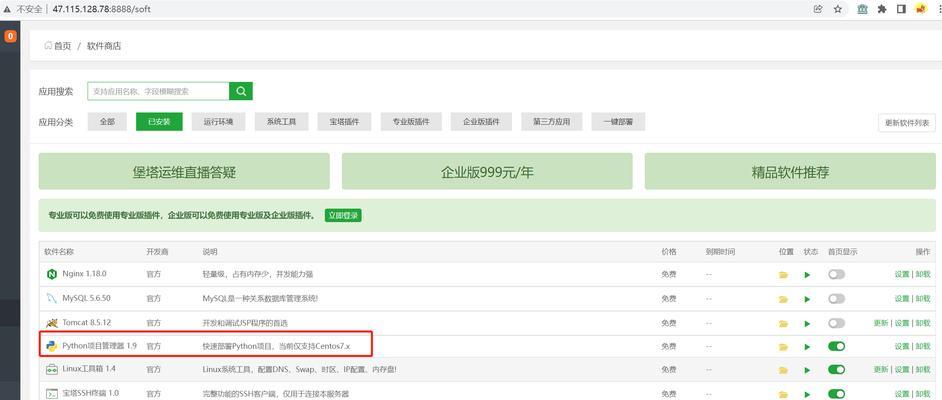Click Tomcat status play icon
942x400 pixels.
(x=807, y=323)
